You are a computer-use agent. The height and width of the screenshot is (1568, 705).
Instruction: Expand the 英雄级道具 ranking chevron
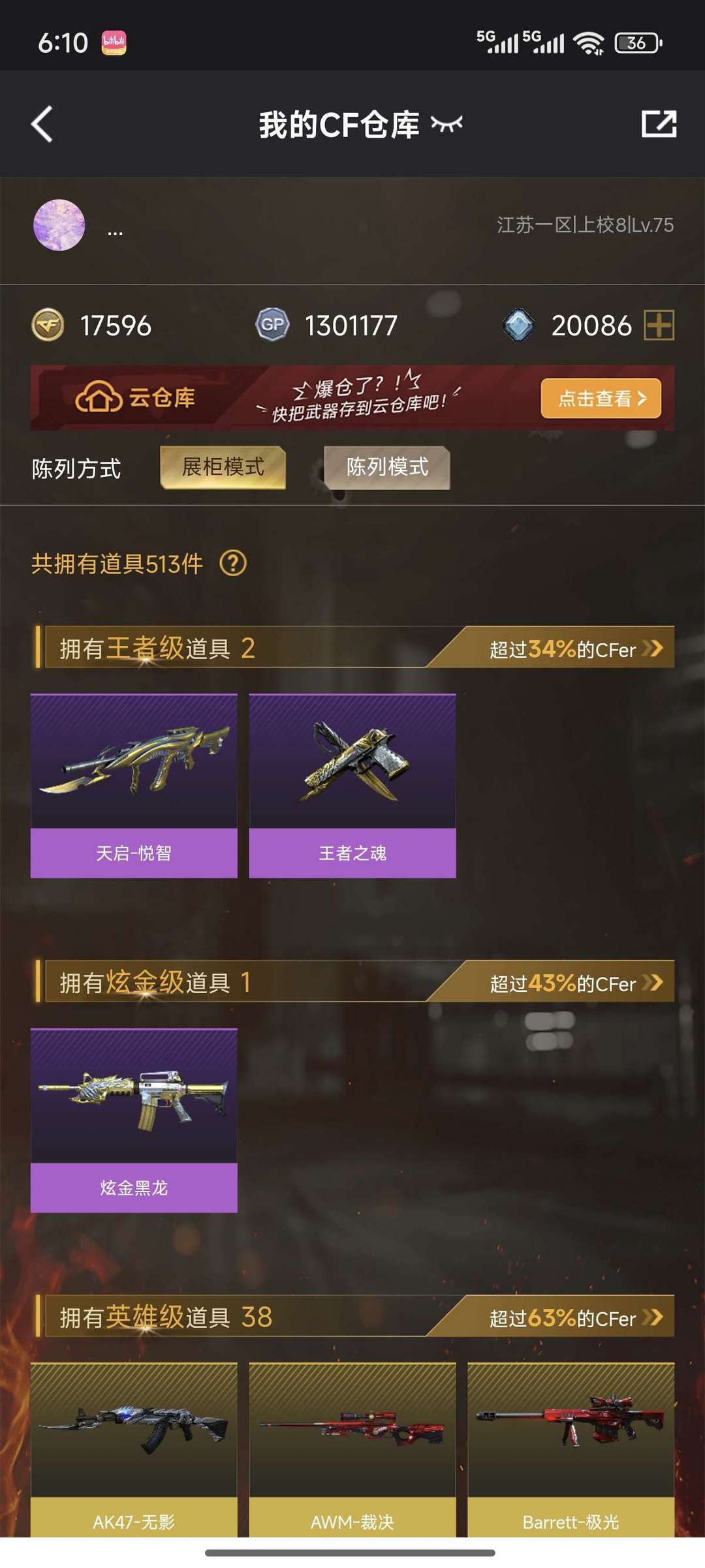click(x=652, y=1317)
